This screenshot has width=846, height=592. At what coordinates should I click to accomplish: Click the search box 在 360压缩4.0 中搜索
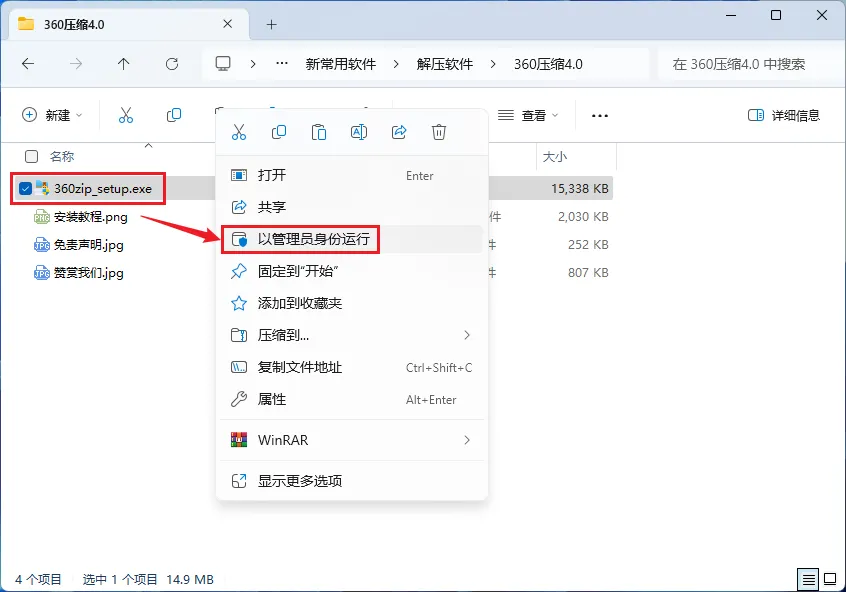point(750,64)
